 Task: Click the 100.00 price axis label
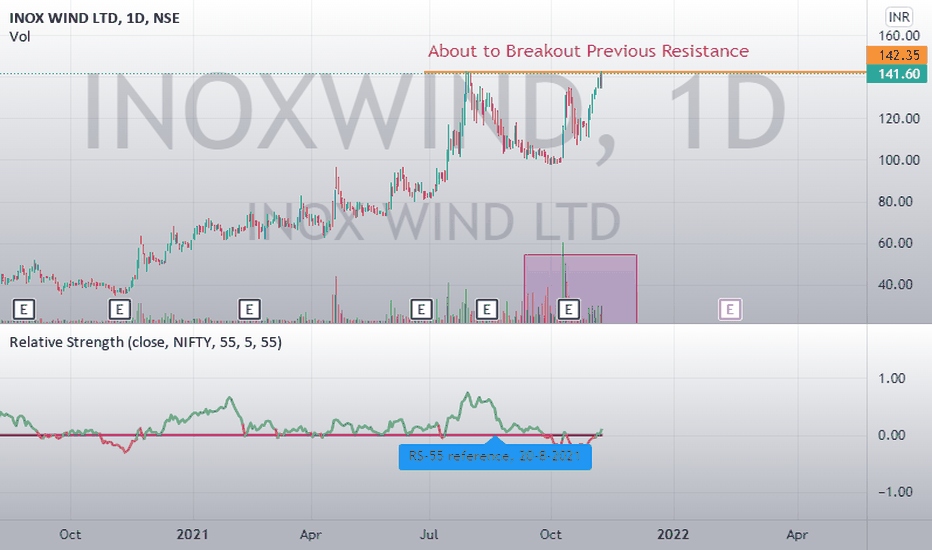coord(899,160)
